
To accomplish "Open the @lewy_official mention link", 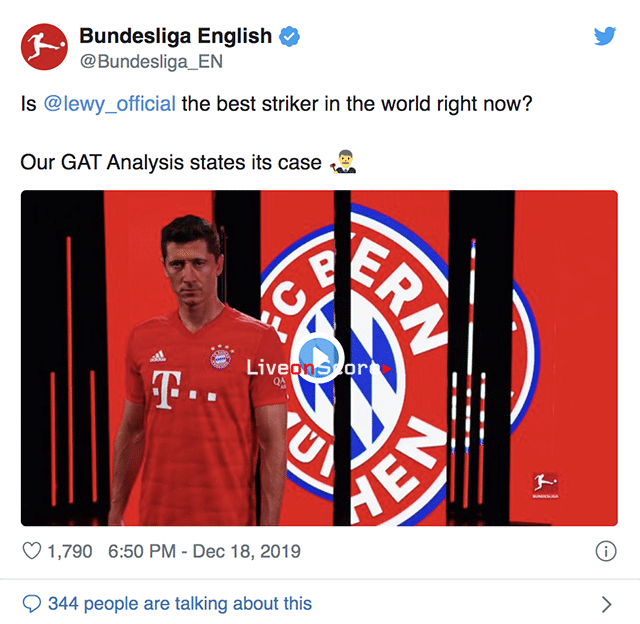I will 109,104.
